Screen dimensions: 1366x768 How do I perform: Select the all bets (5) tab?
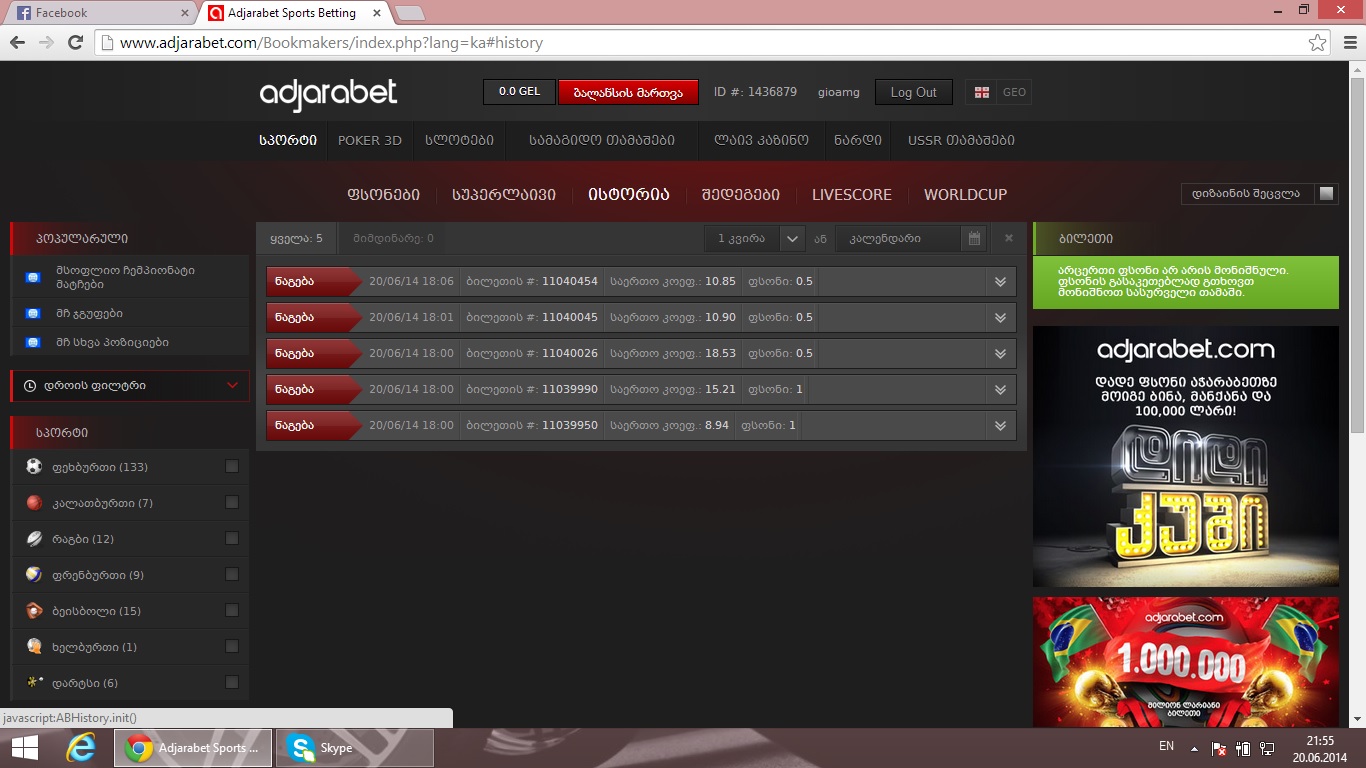click(x=296, y=238)
